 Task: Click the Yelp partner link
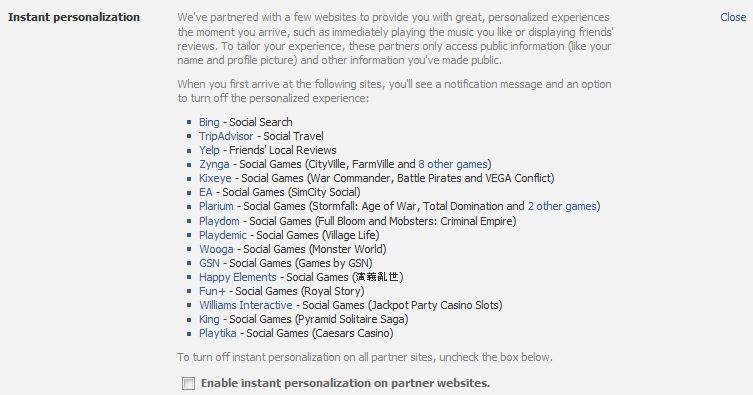pyautogui.click(x=209, y=150)
